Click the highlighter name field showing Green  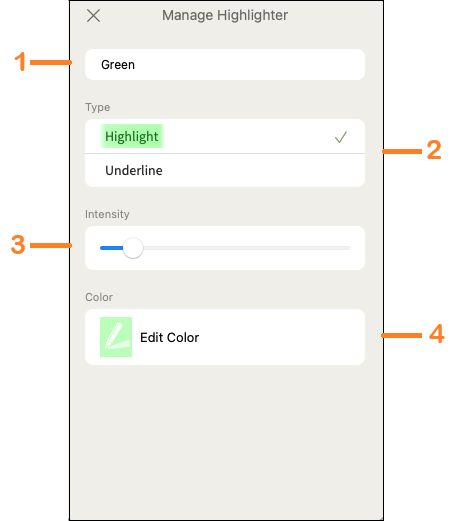pos(225,64)
